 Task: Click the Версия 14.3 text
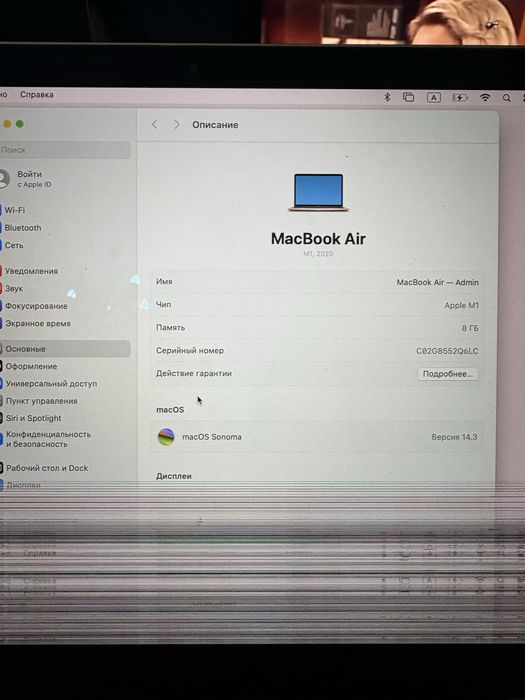pyautogui.click(x=454, y=437)
